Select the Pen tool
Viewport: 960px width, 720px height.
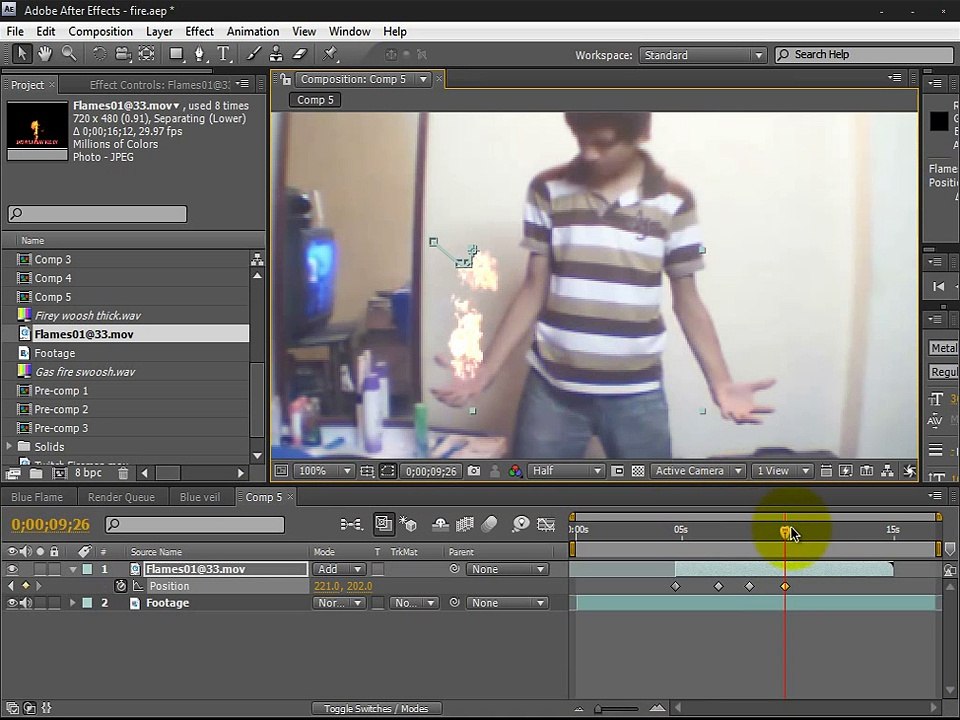point(200,54)
